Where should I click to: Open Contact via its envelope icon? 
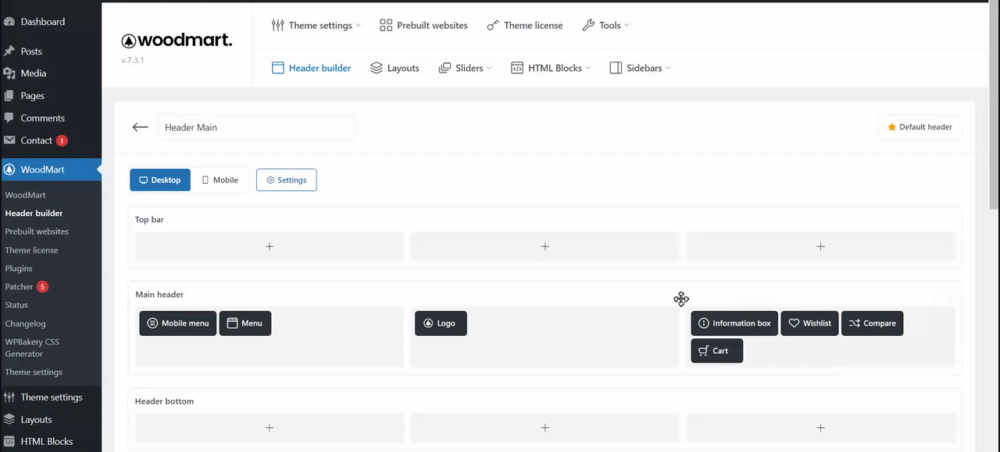9,140
